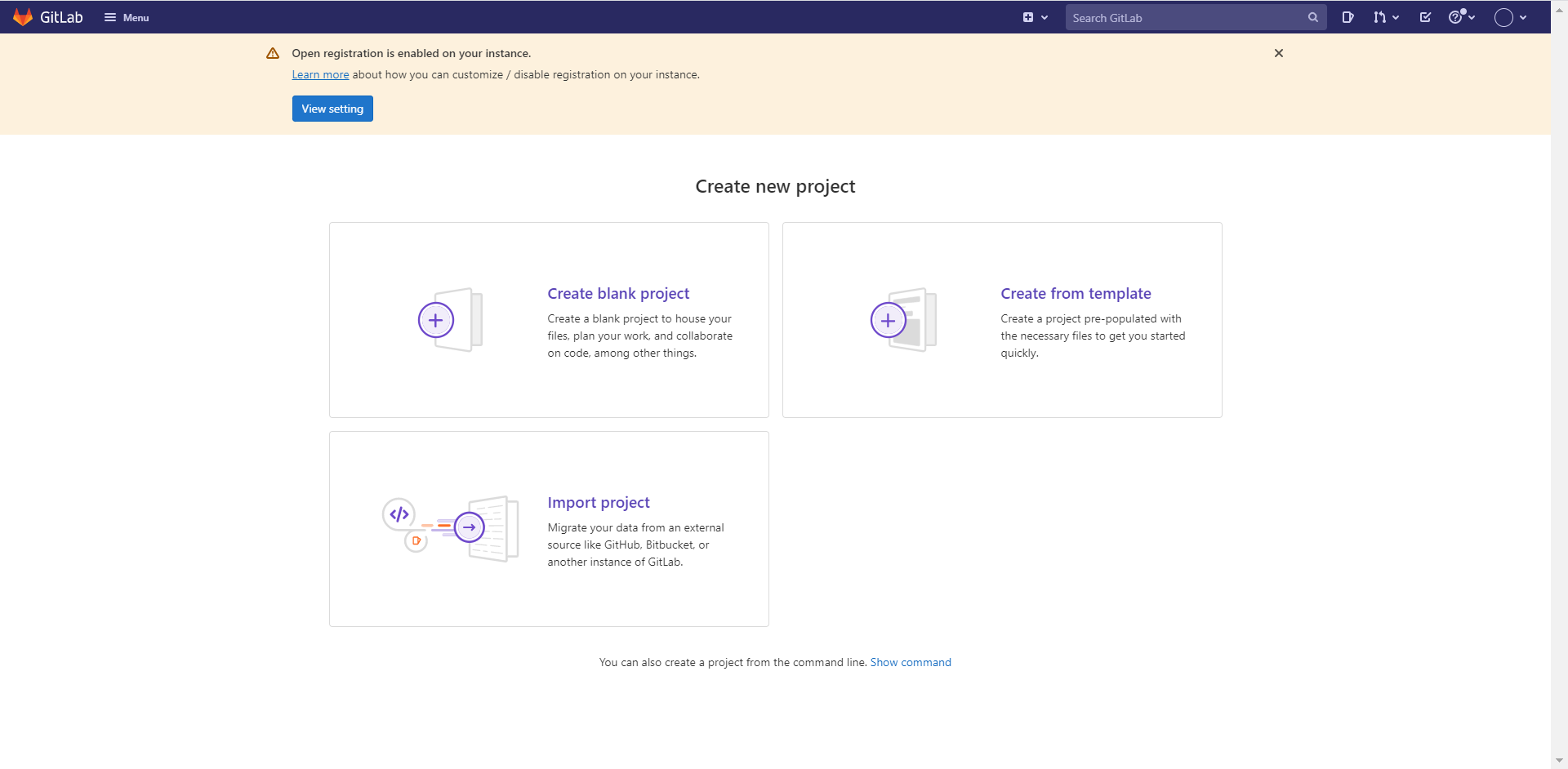Open the hamburger Menu
Image resolution: width=1568 pixels, height=769 pixels.
point(127,17)
